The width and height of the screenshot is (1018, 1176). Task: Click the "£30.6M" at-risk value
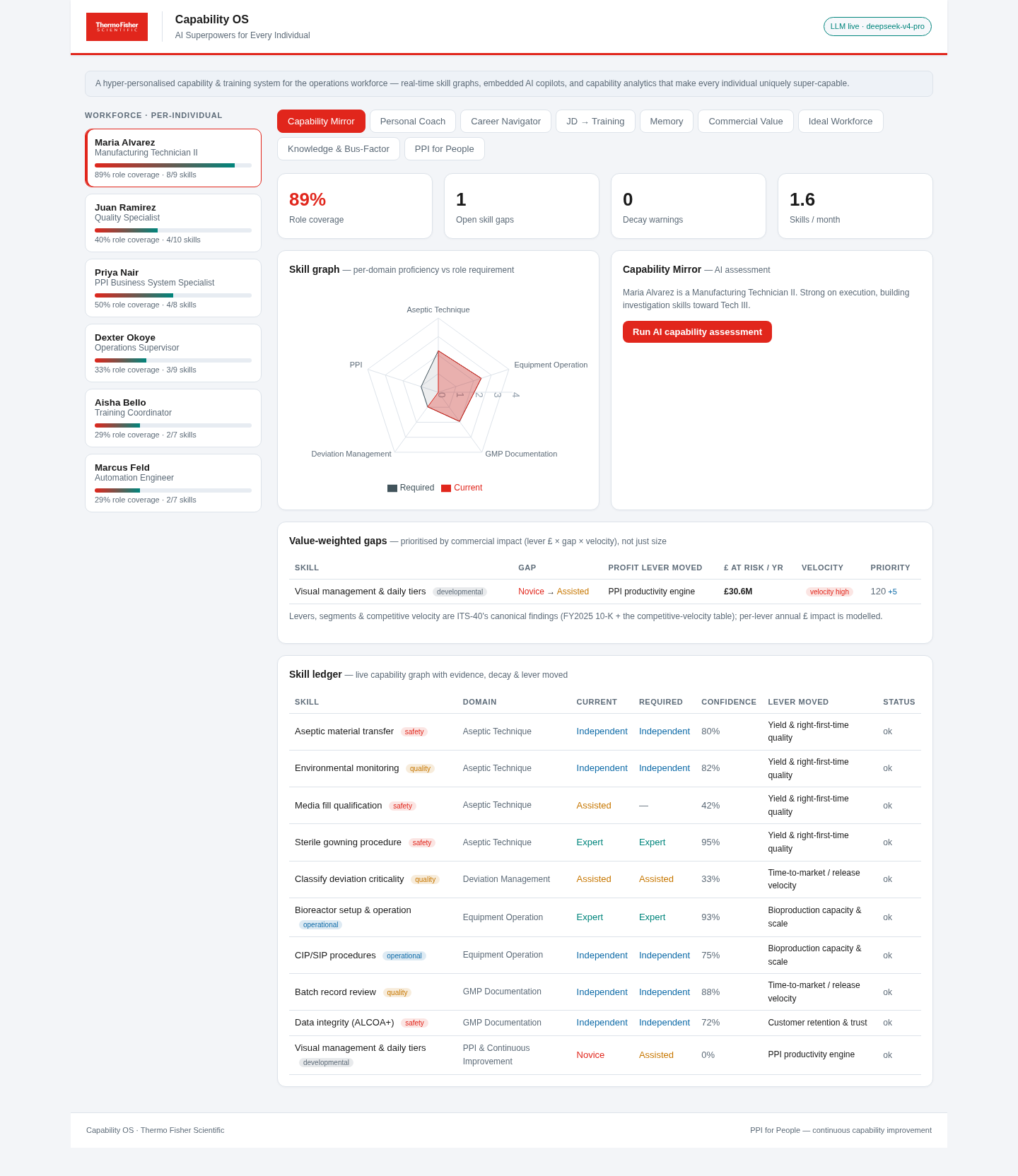tap(738, 592)
